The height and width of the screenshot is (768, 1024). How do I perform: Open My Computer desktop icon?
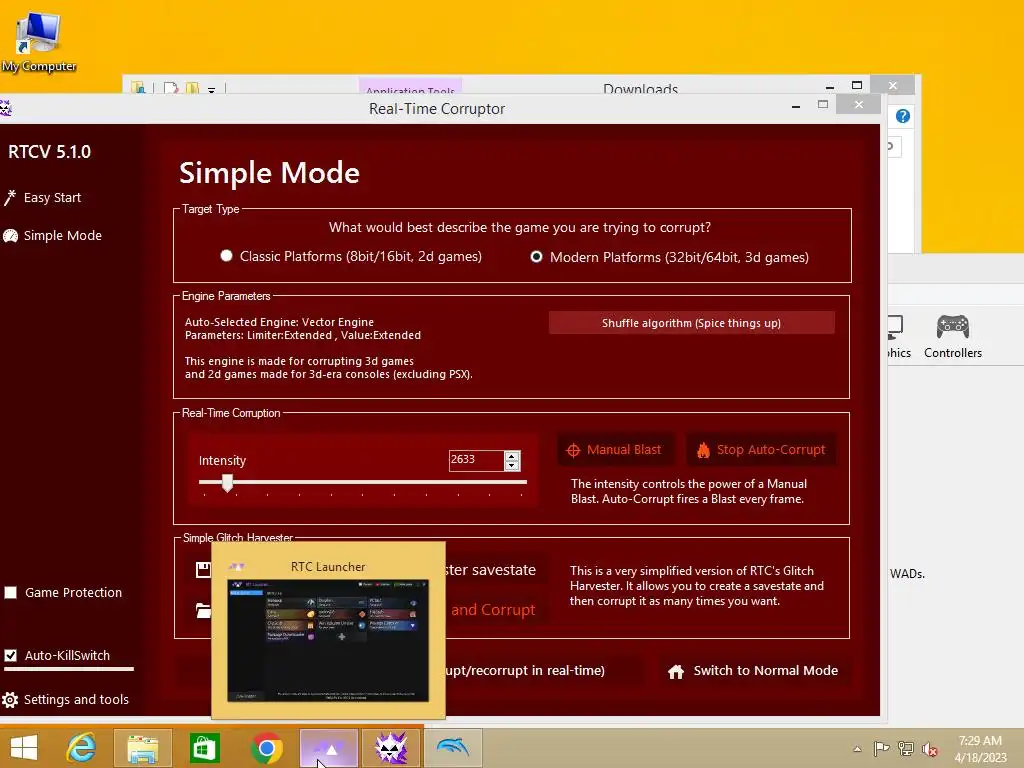[39, 42]
